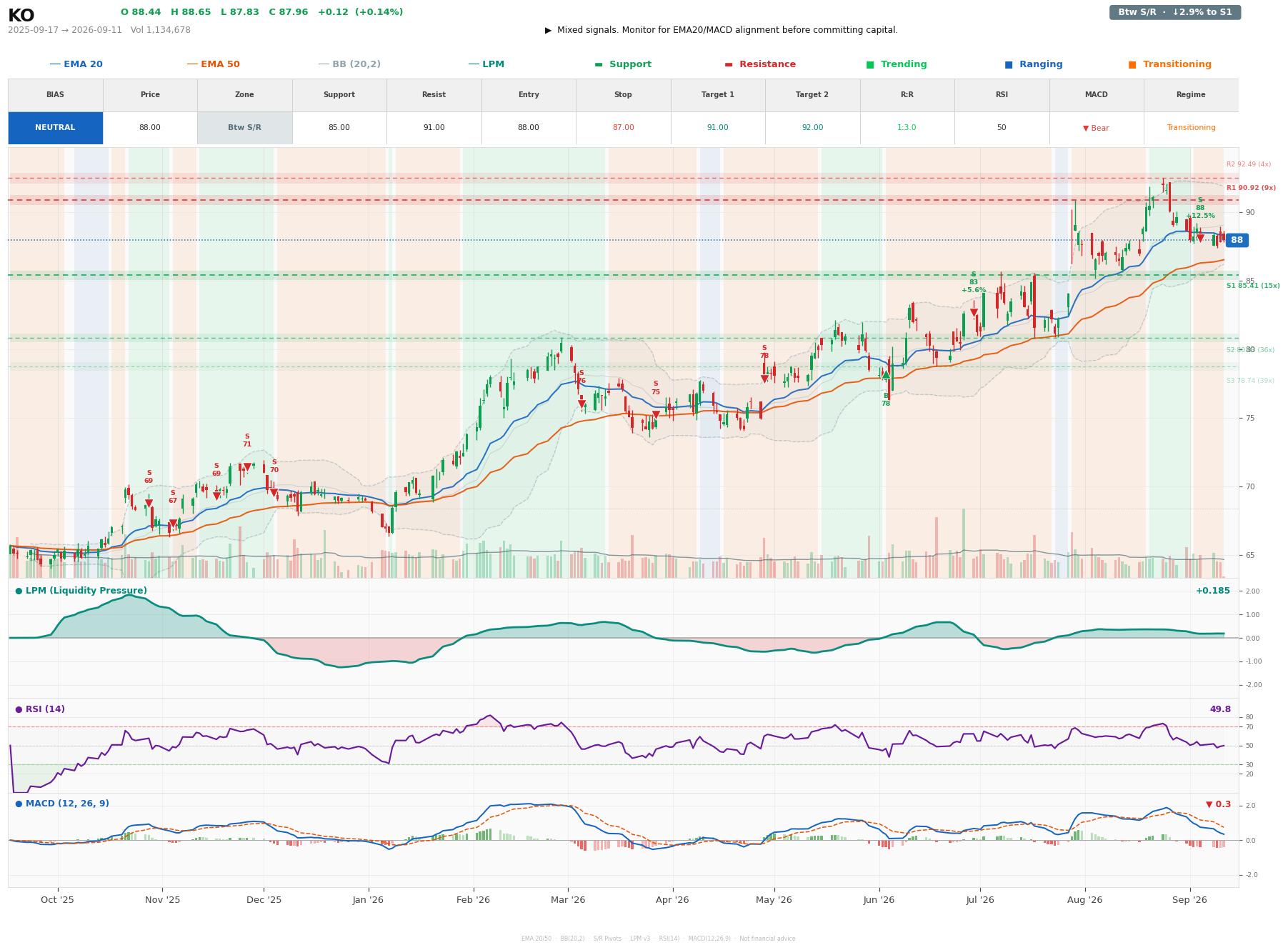Click the Btw S/R status badge in header
This screenshot has height=950, width=1288.
click(x=1175, y=12)
